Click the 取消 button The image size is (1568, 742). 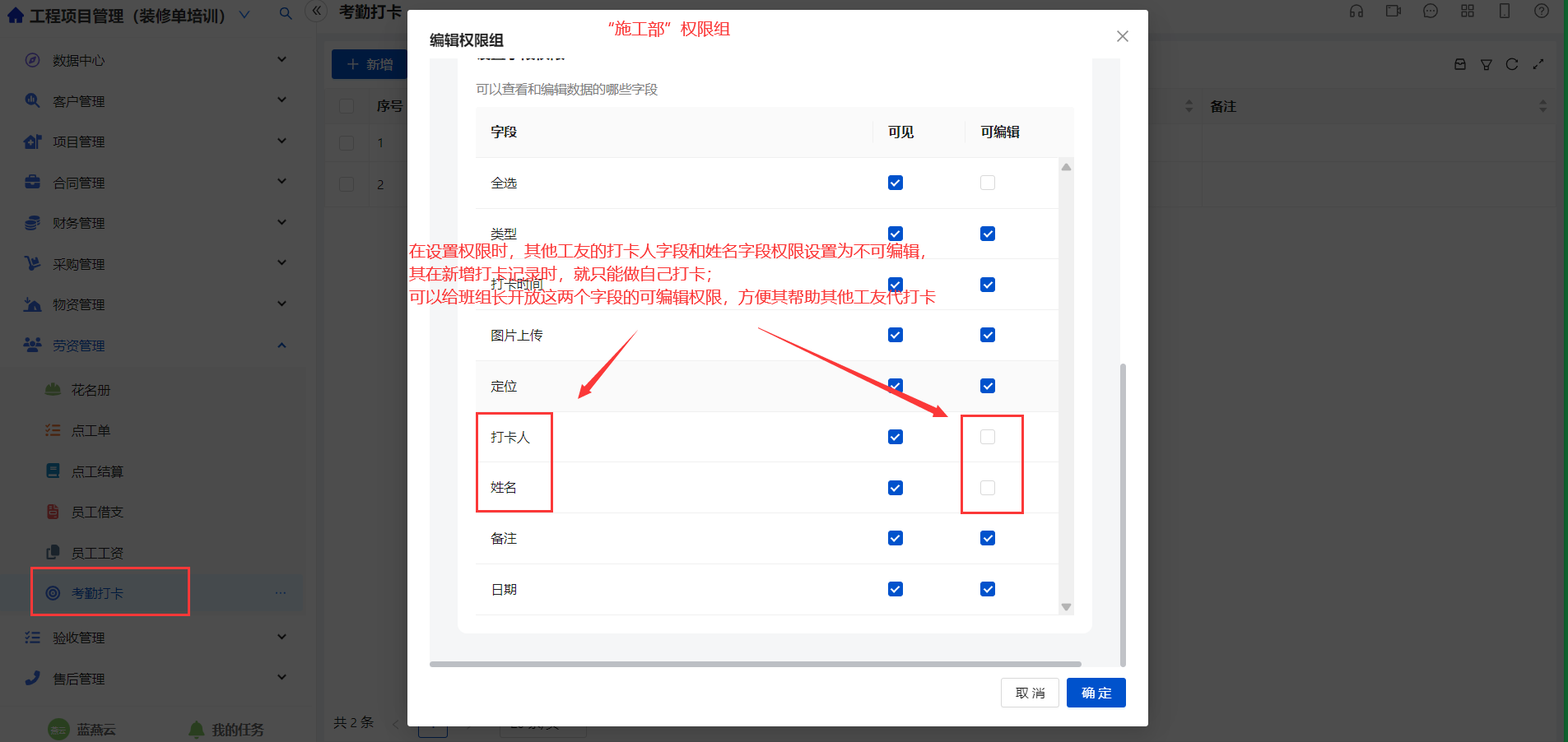pyautogui.click(x=1030, y=693)
